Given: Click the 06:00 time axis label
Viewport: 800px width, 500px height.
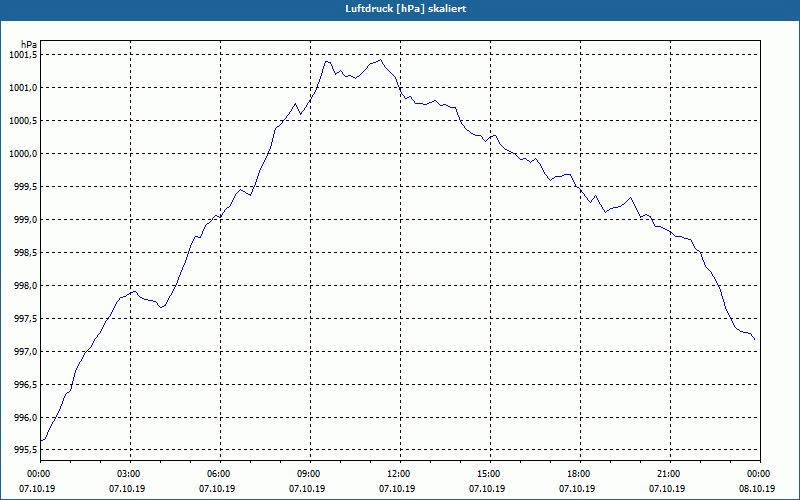Looking at the screenshot, I should (220, 474).
